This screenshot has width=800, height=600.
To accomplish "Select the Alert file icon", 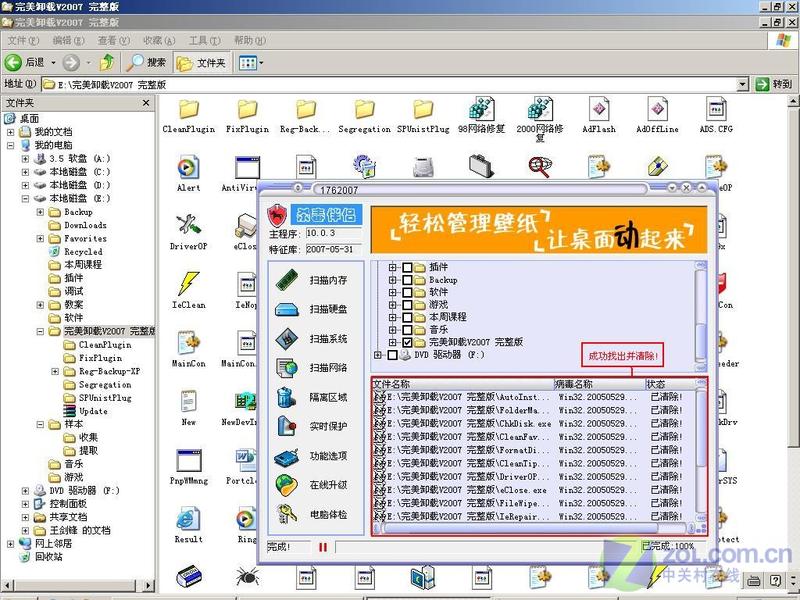I will coord(188,168).
